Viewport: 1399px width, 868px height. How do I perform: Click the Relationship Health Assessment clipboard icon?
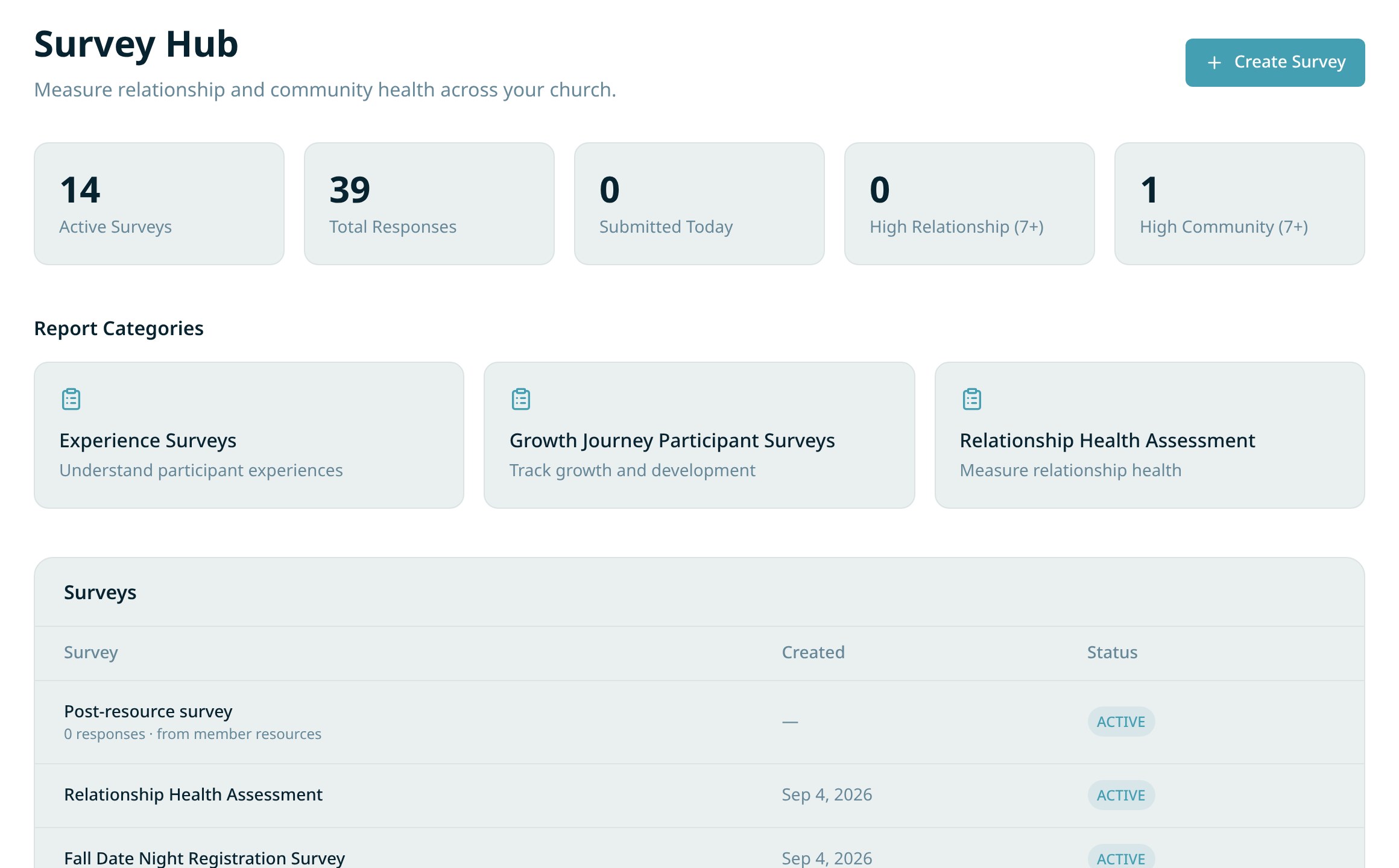[972, 399]
